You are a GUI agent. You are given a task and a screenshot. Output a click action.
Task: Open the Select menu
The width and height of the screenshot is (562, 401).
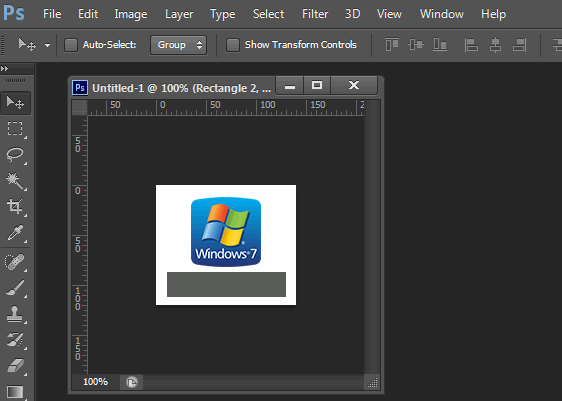[x=268, y=14]
